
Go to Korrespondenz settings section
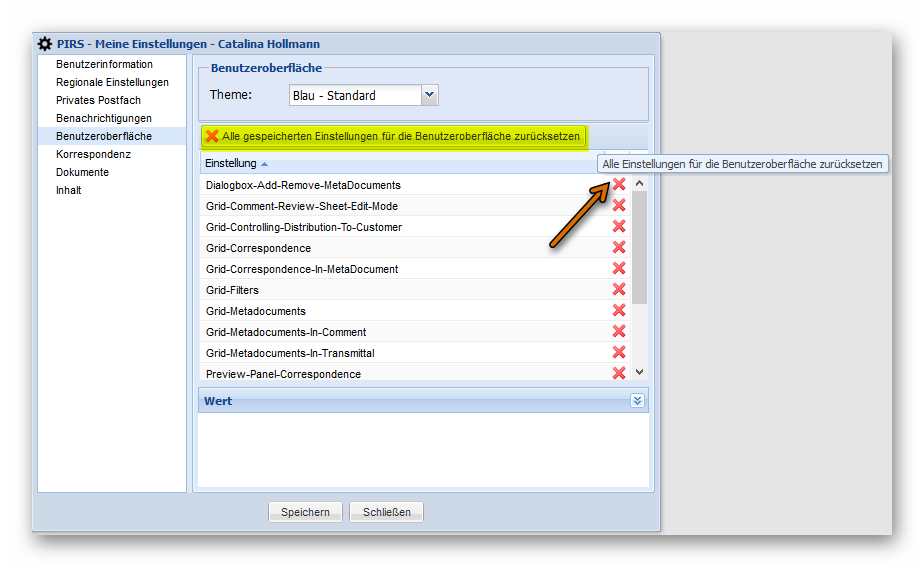pyautogui.click(x=93, y=154)
